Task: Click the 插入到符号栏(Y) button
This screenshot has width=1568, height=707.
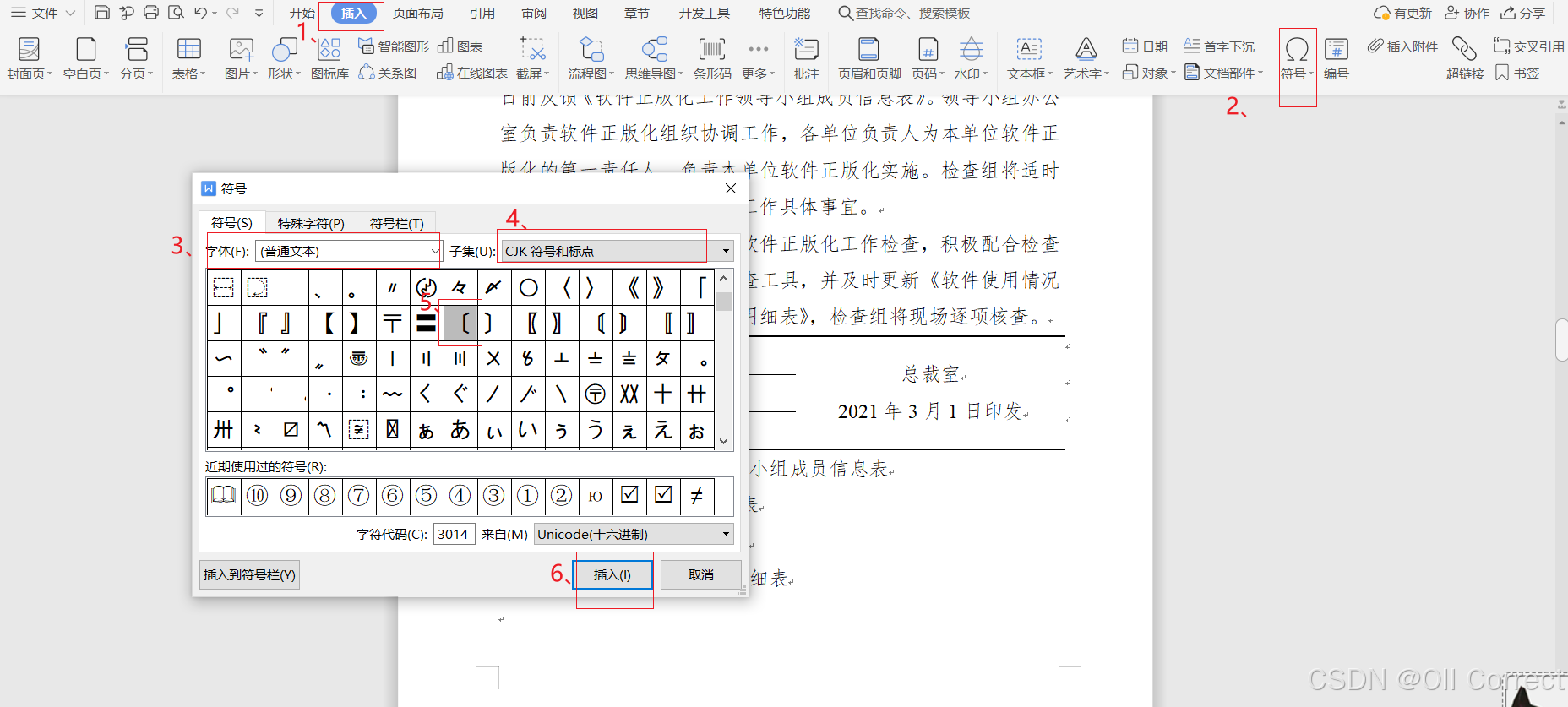Action: pos(249,574)
